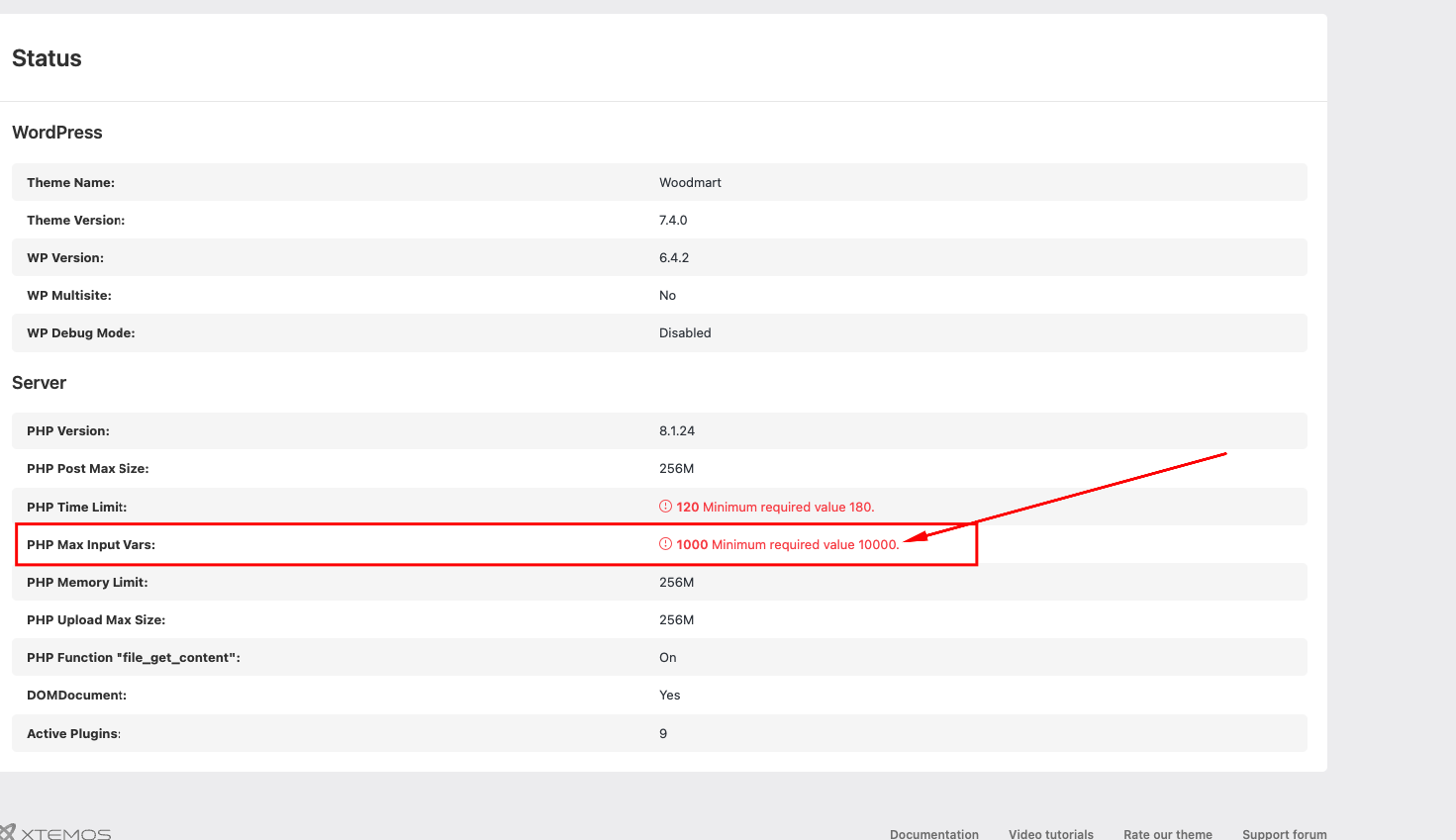
Task: Click the Status page heading
Action: [x=47, y=58]
